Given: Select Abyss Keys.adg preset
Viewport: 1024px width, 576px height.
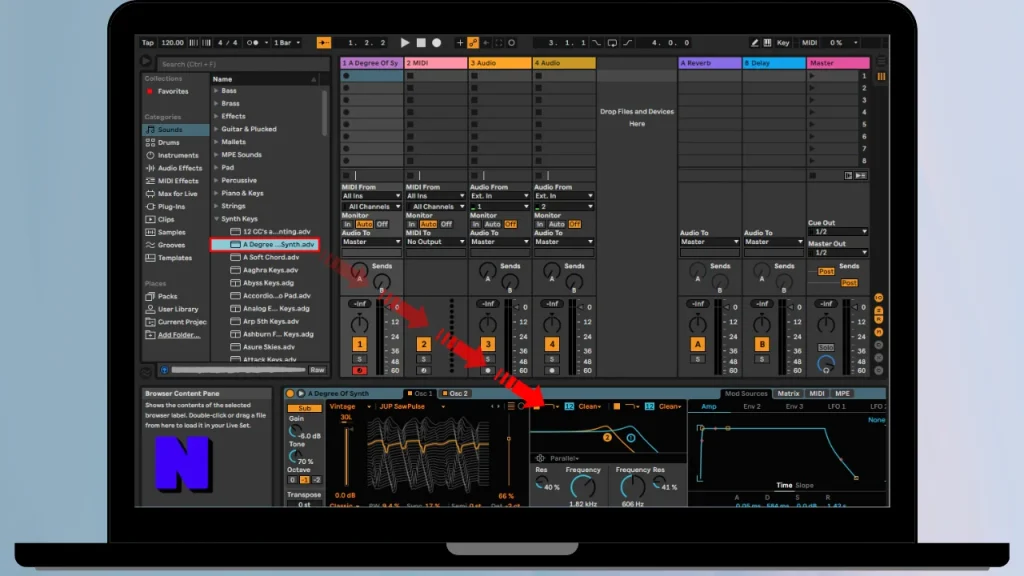Looking at the screenshot, I should (268, 283).
